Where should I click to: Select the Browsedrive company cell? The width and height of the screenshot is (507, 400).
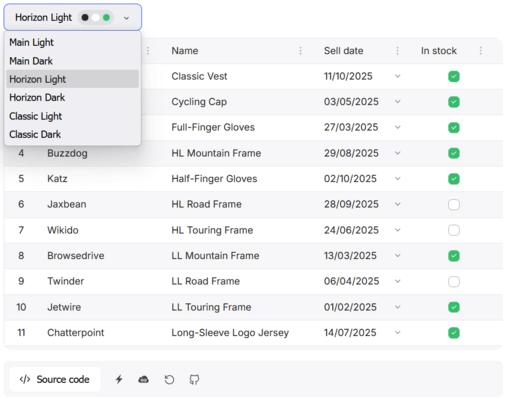click(x=76, y=256)
